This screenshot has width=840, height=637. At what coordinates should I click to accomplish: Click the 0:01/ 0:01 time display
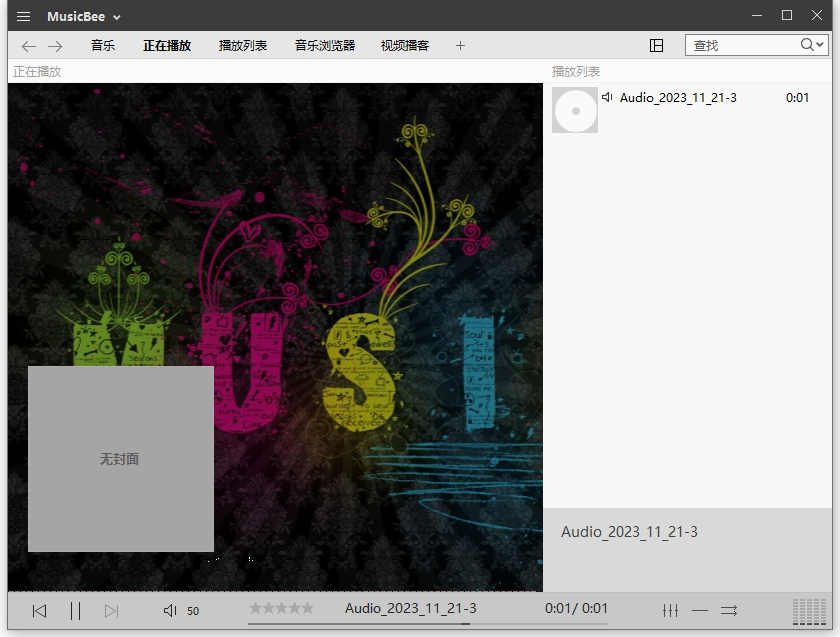click(x=576, y=608)
